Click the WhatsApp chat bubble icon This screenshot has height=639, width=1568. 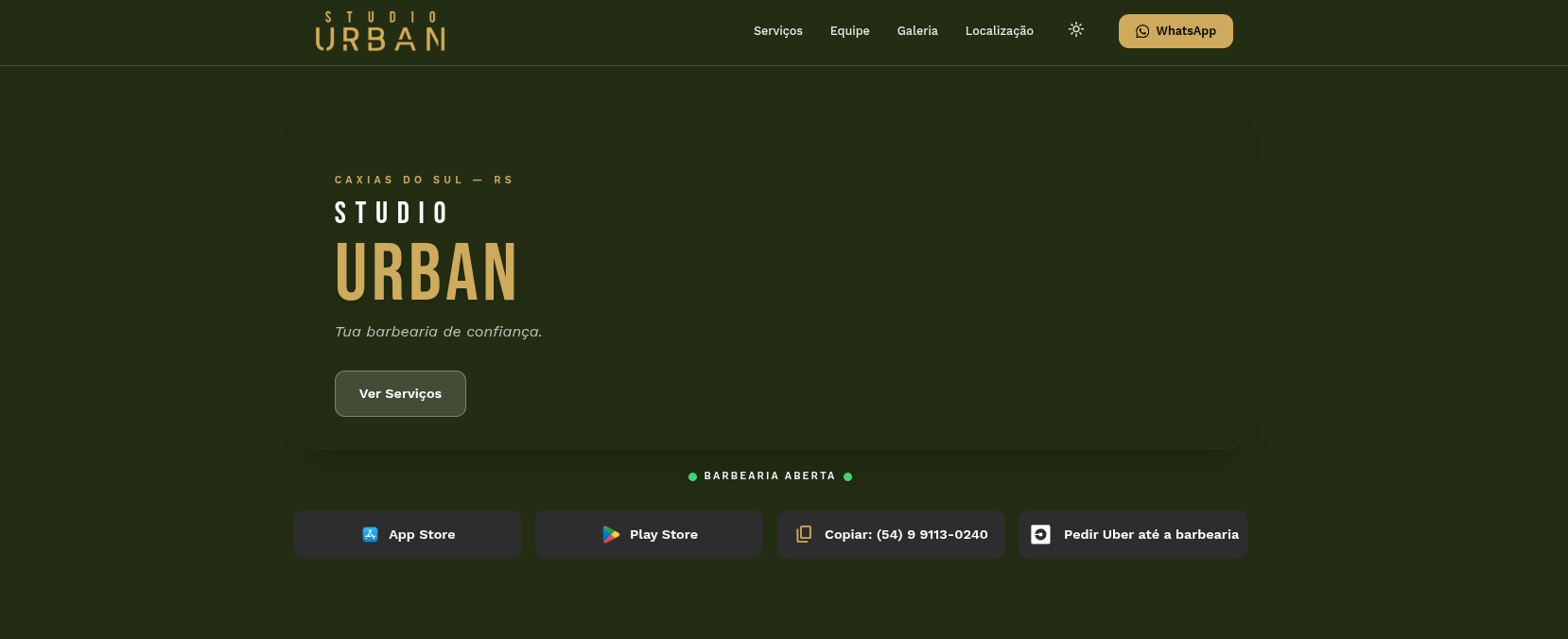pyautogui.click(x=1142, y=31)
